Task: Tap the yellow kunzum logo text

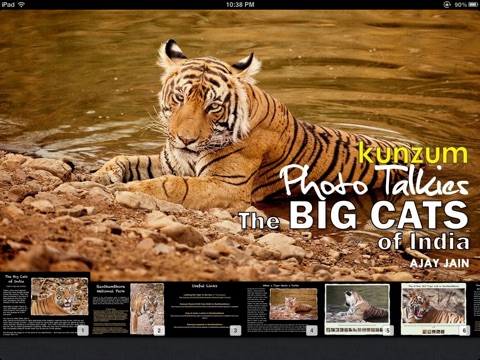Action: pos(413,154)
